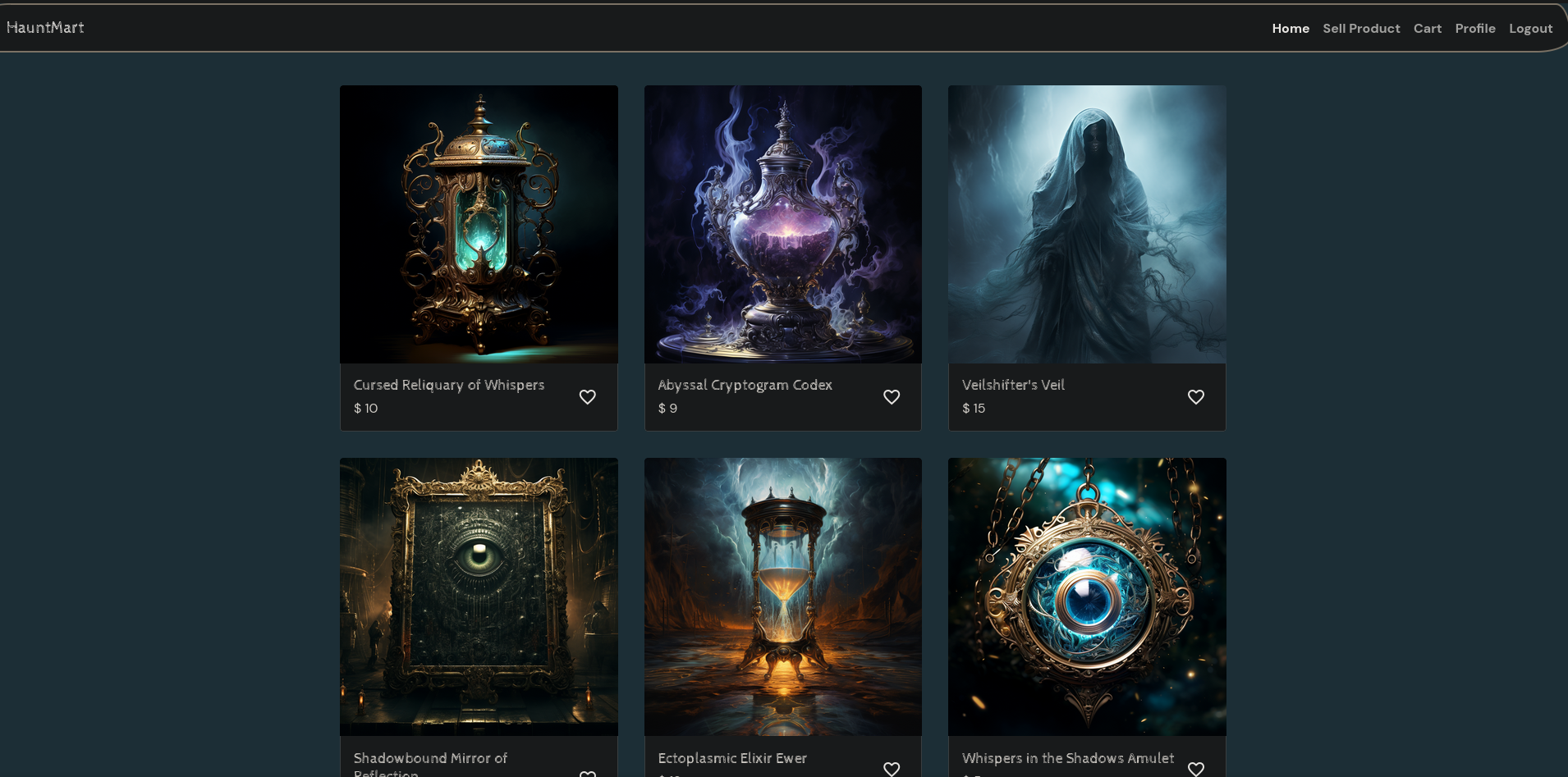Open Profile from navigation bar

pos(1475,28)
